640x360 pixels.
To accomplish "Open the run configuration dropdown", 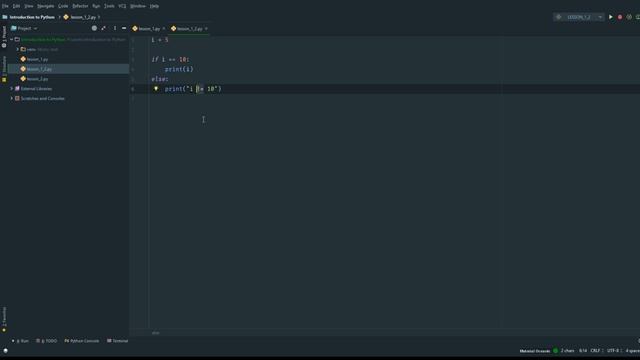I will point(578,17).
